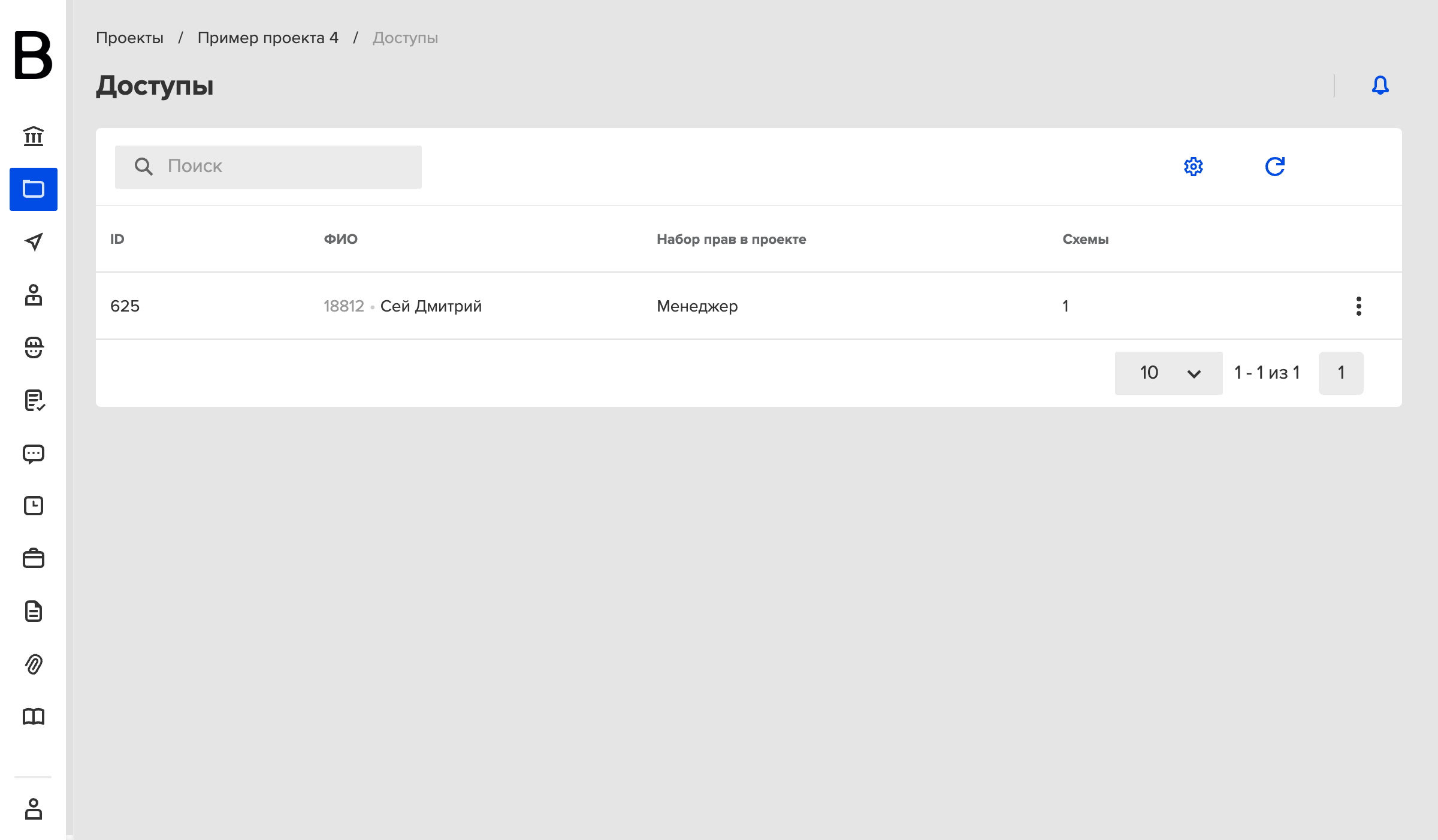Select the highlighted projects folder icon
The width and height of the screenshot is (1438, 840).
[x=34, y=189]
